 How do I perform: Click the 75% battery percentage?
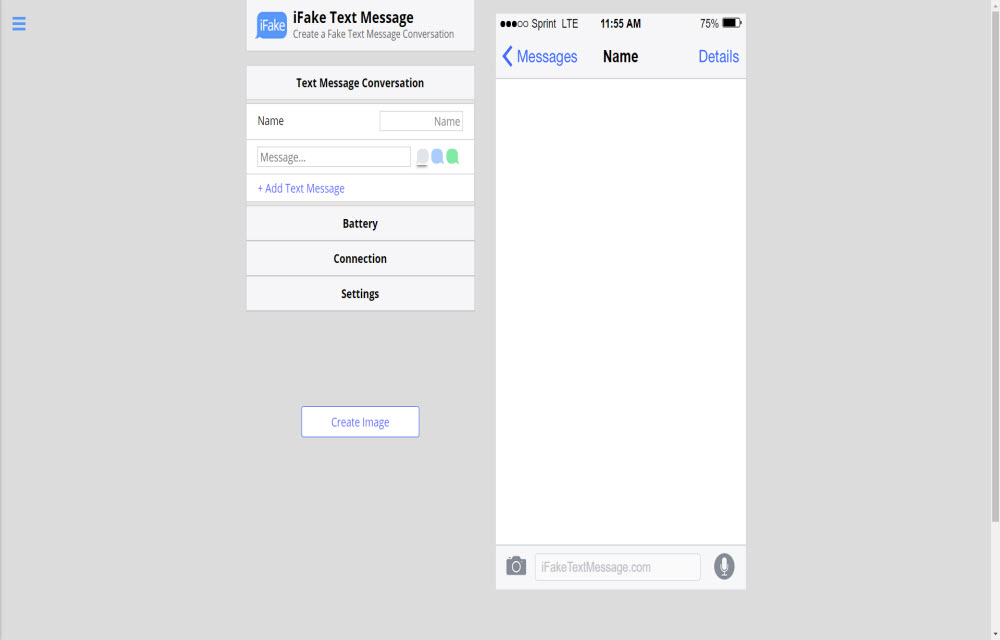[x=709, y=24]
